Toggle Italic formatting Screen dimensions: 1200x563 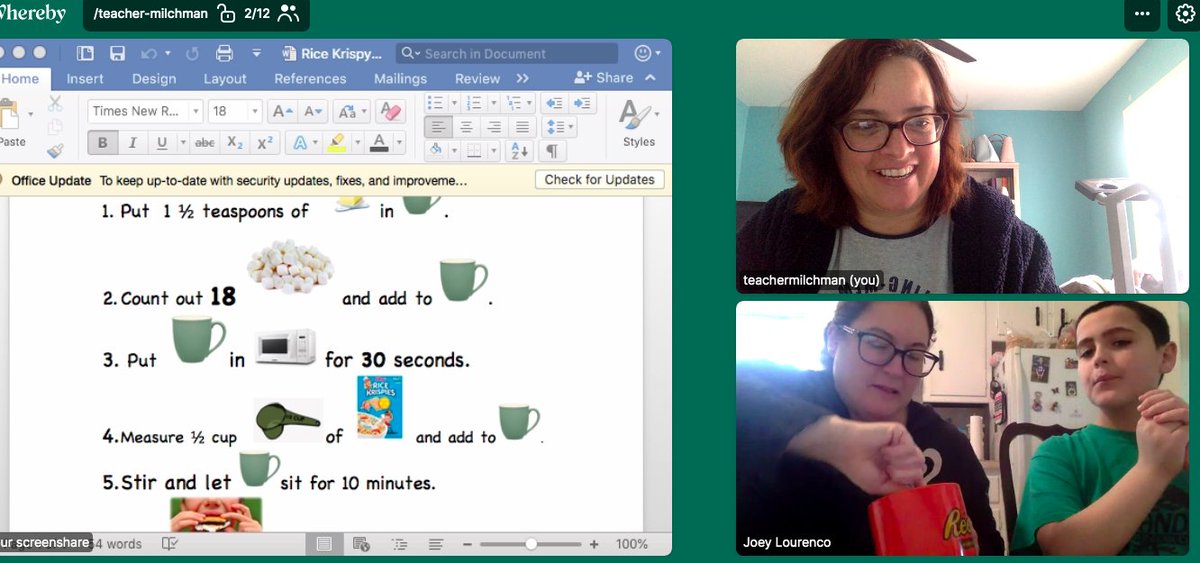[132, 143]
